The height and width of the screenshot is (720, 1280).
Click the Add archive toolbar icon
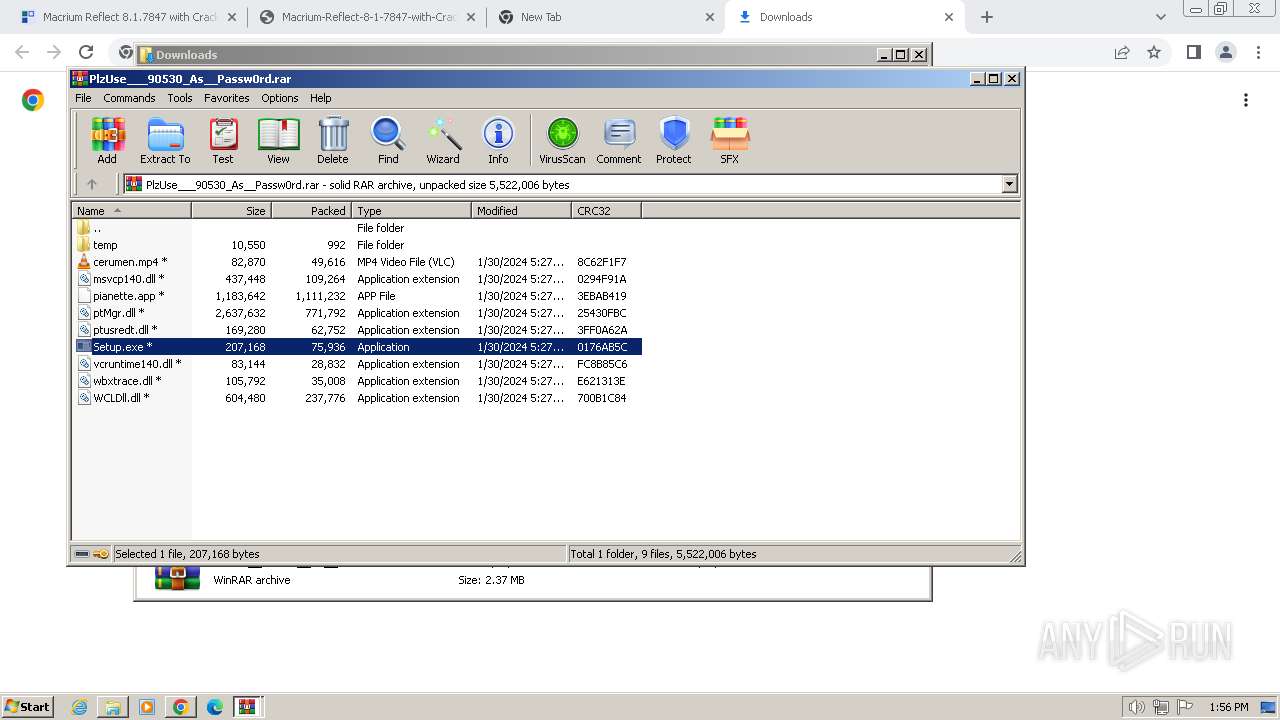click(x=107, y=140)
